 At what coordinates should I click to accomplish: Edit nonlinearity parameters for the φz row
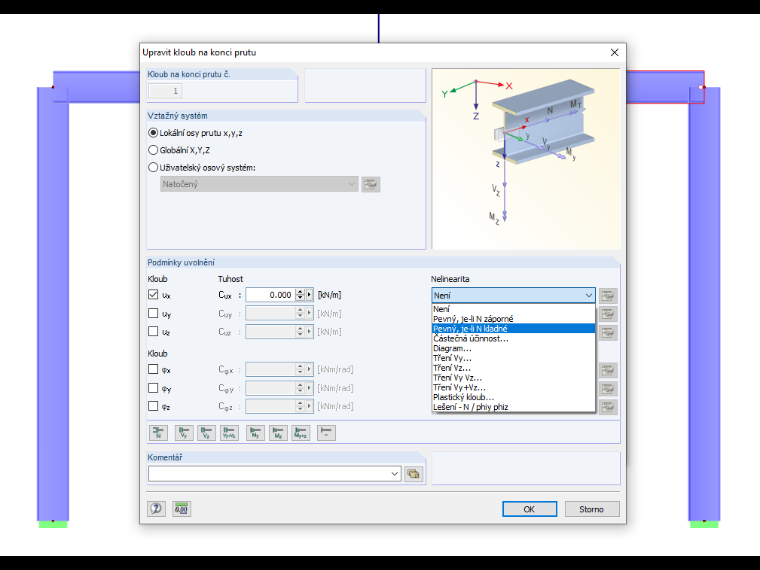[x=608, y=407]
